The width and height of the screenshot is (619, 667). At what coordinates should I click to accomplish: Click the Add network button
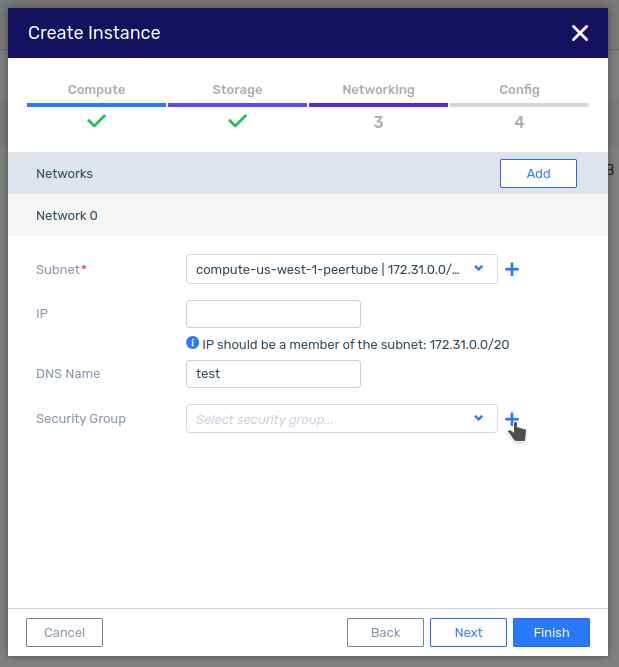[x=538, y=174]
